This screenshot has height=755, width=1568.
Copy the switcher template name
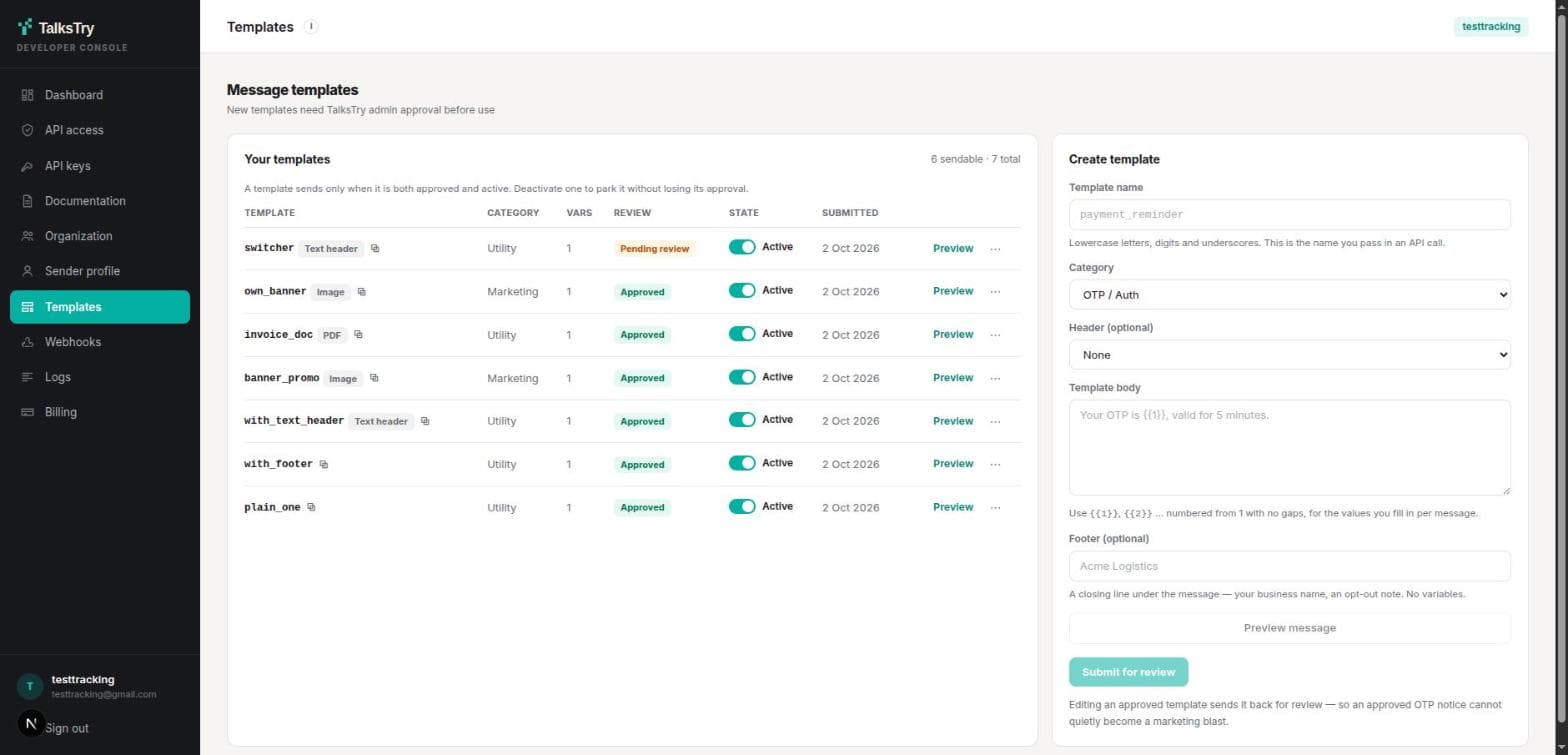pos(375,248)
